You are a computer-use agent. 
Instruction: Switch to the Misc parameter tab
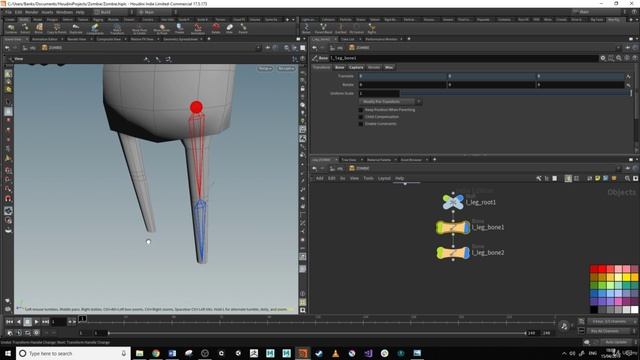click(x=389, y=67)
